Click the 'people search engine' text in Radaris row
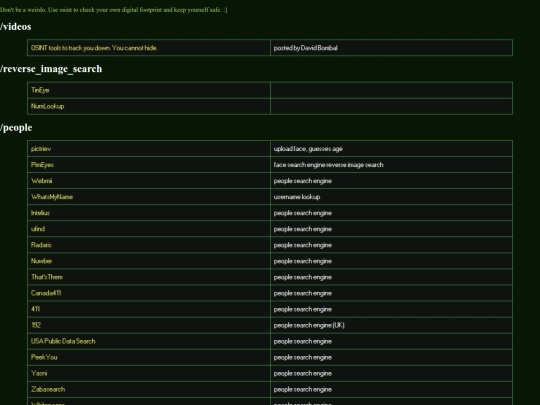The width and height of the screenshot is (540, 405). [x=303, y=245]
